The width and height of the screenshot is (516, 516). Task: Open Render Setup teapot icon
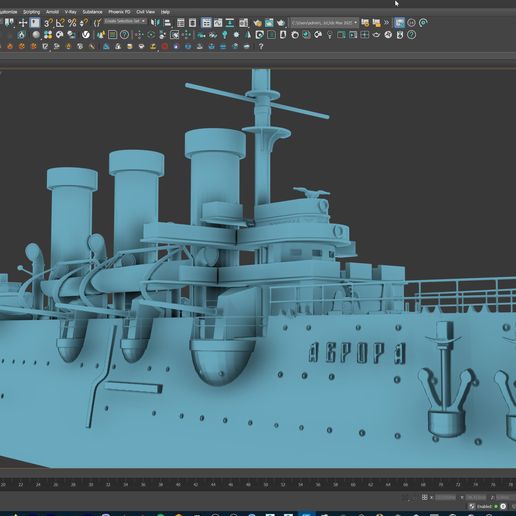point(257,23)
